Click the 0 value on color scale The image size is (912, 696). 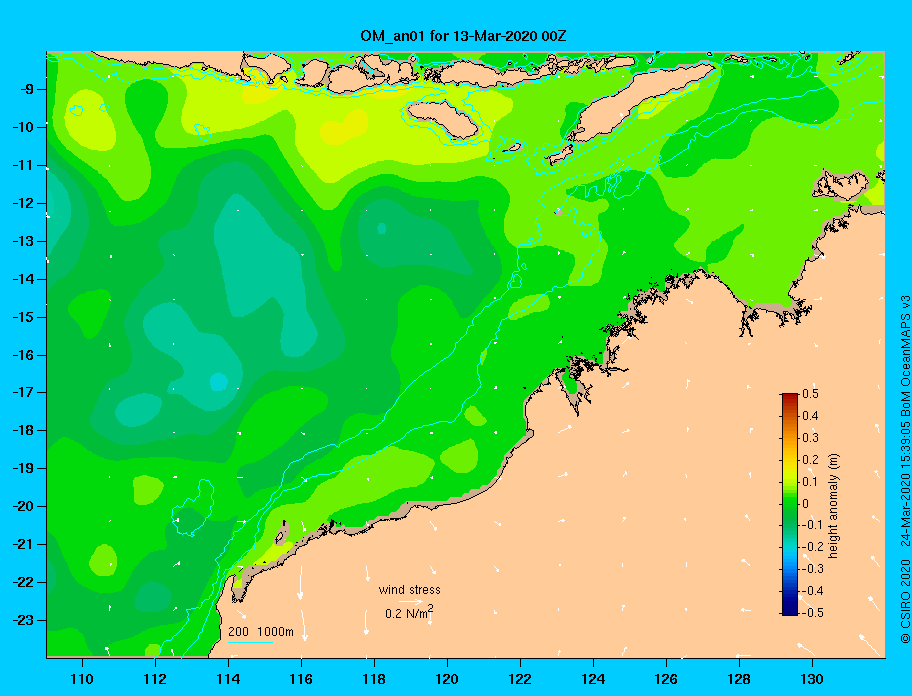(x=806, y=504)
